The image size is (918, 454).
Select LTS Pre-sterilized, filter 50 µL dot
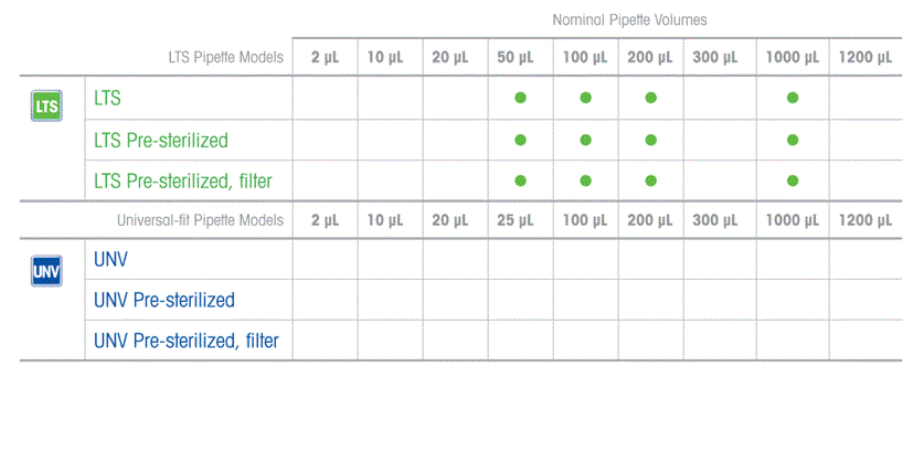(520, 181)
